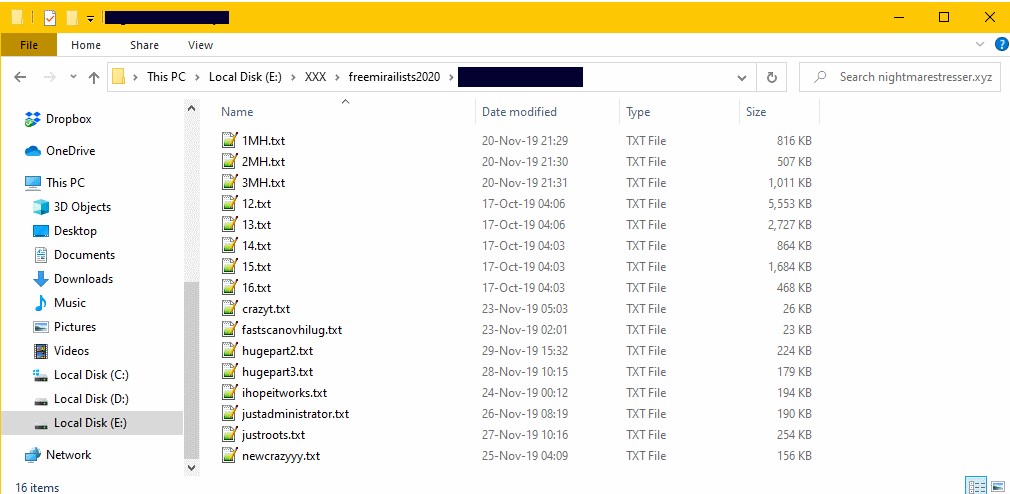Click the Properties quick access icon
Viewport: 1010px width, 494px height.
click(50, 17)
